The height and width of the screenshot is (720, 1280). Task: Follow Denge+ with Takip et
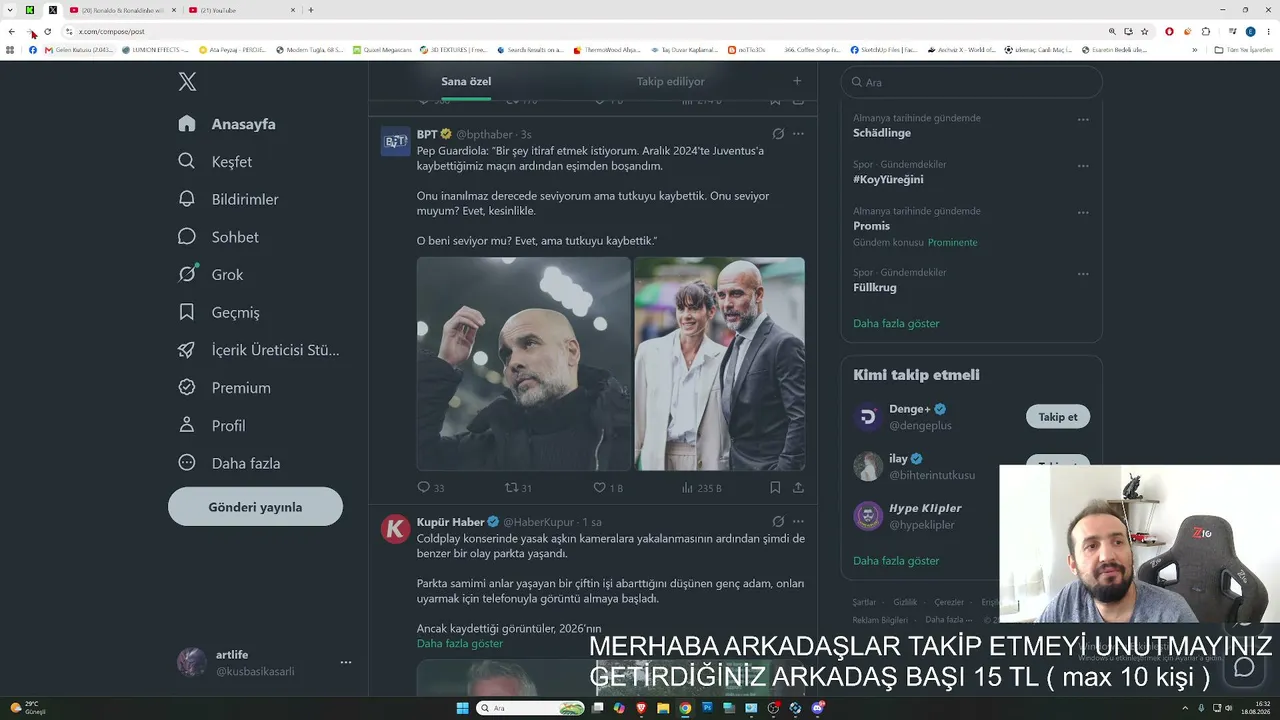click(1058, 417)
